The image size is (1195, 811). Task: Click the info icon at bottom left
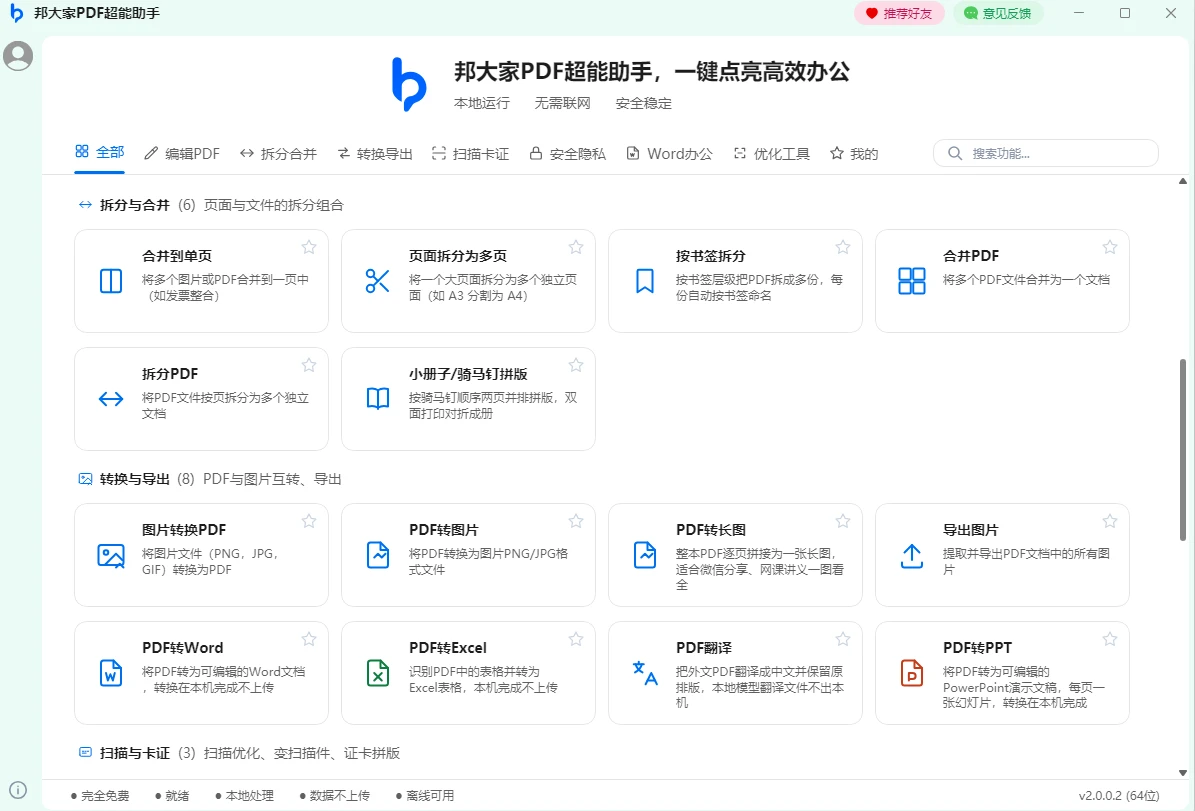point(18,790)
